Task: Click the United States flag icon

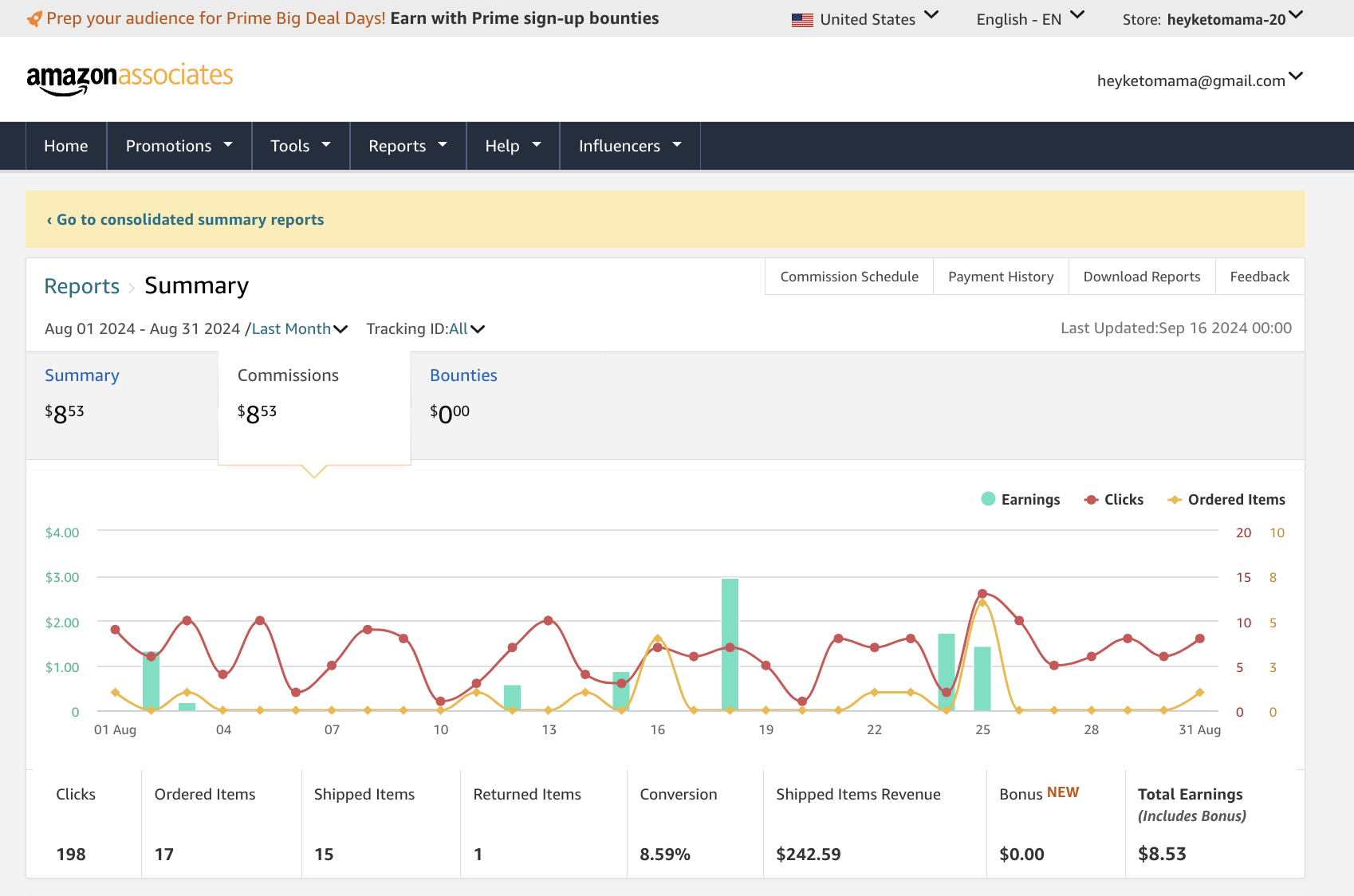Action: coord(802,20)
